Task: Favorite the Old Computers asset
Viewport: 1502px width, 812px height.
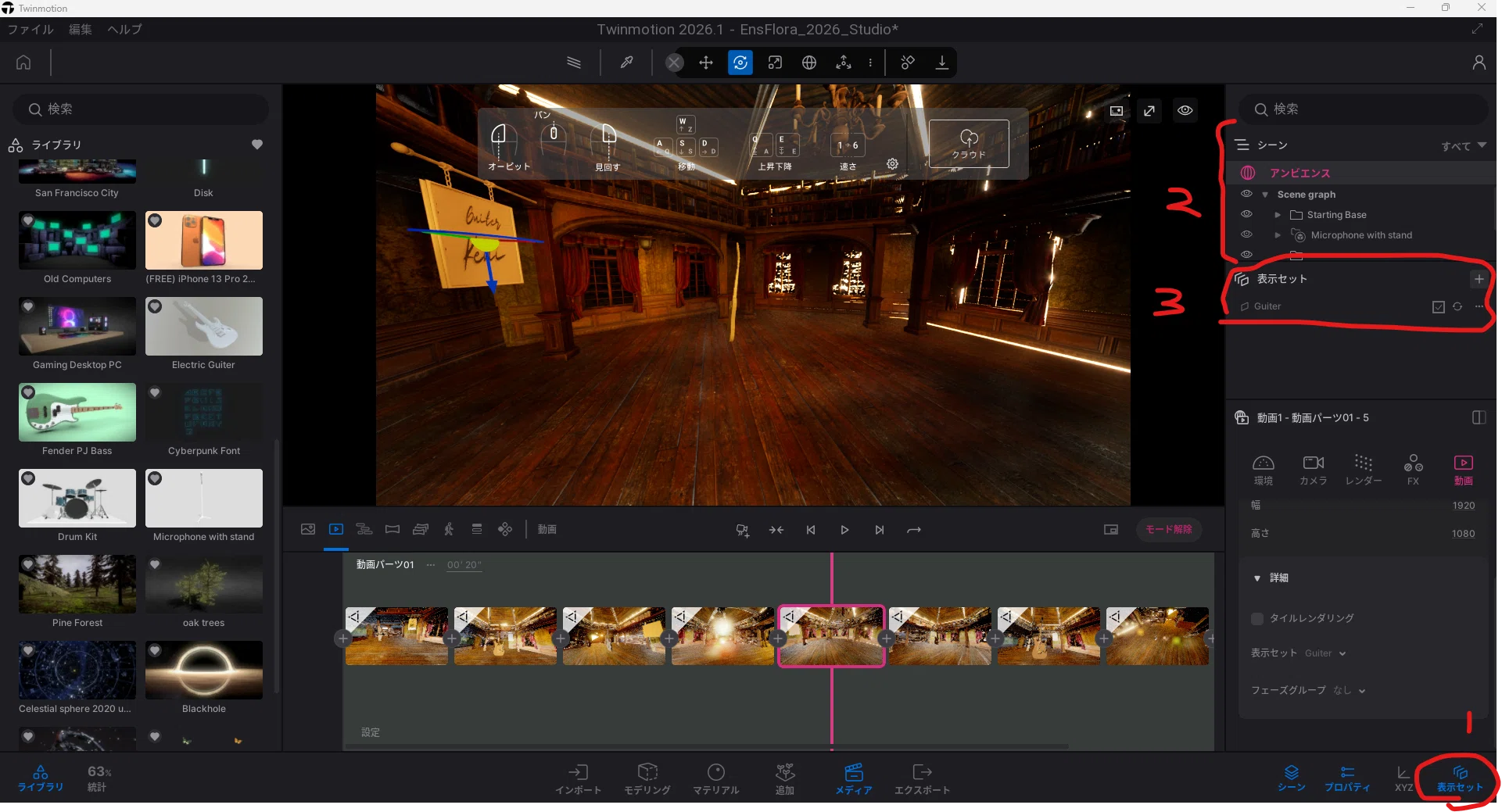Action: pyautogui.click(x=28, y=220)
